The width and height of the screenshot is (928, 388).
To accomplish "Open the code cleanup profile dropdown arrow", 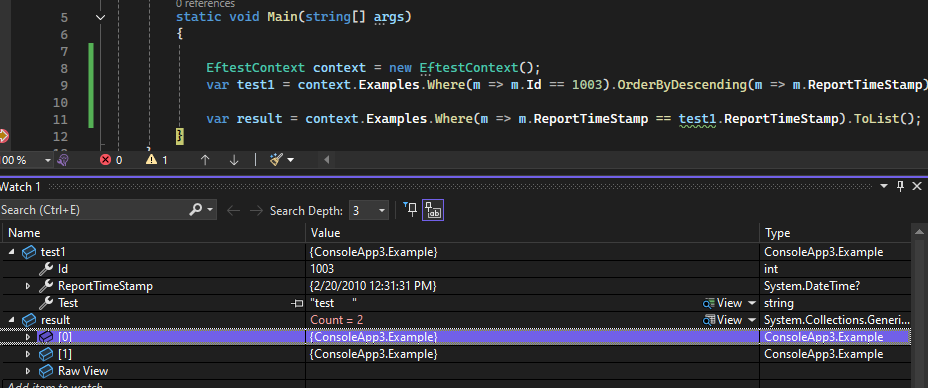I will click(x=291, y=160).
